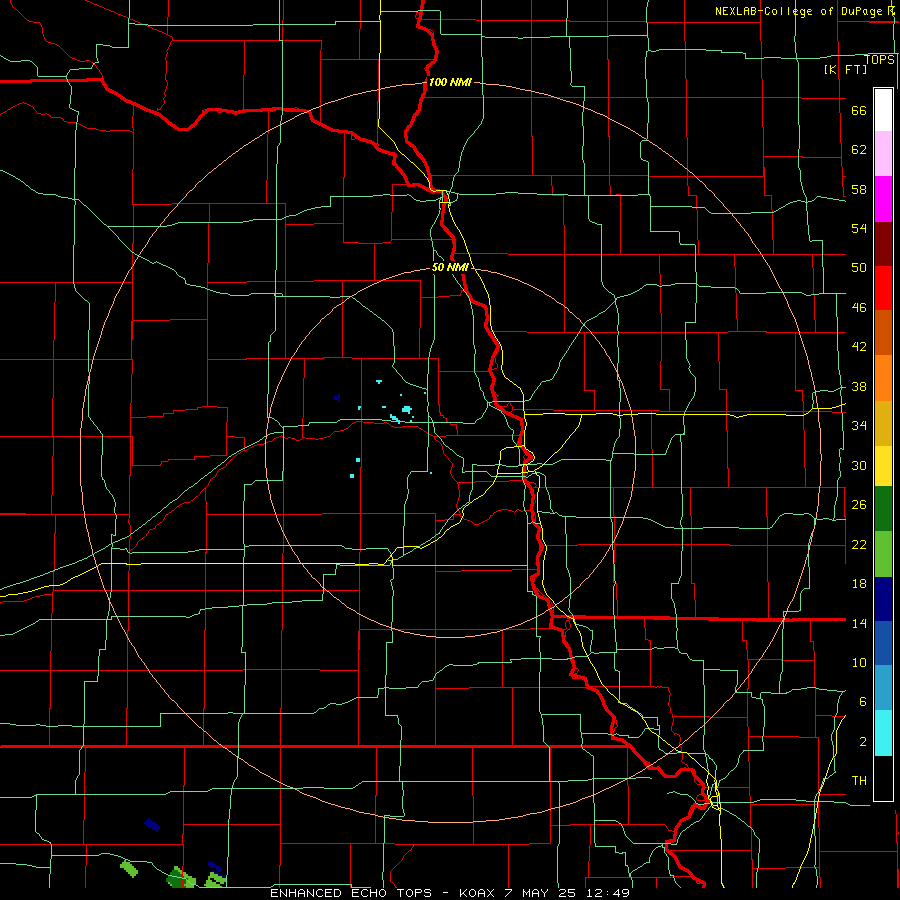900x900 pixels.
Task: Click the '42' legend scale value
Action: pyautogui.click(x=859, y=347)
